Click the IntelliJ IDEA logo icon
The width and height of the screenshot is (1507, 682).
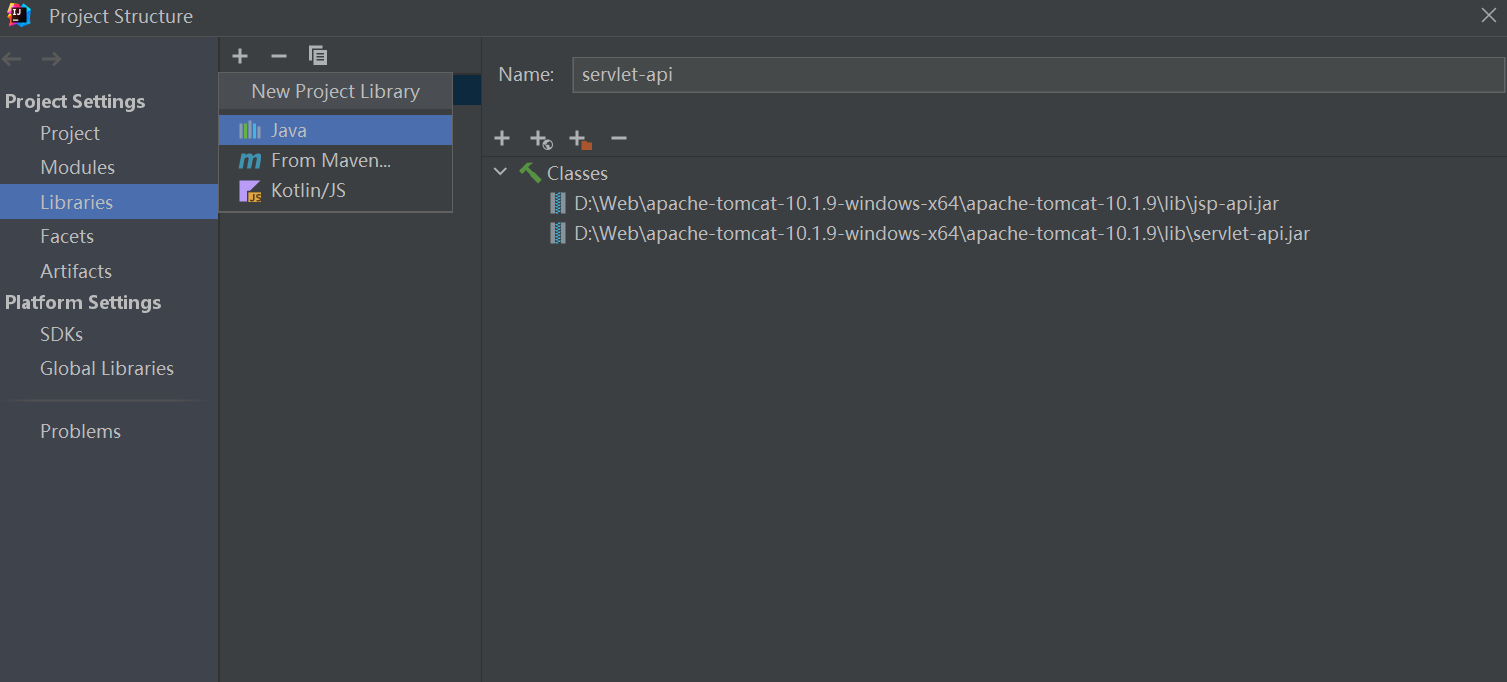pos(19,15)
